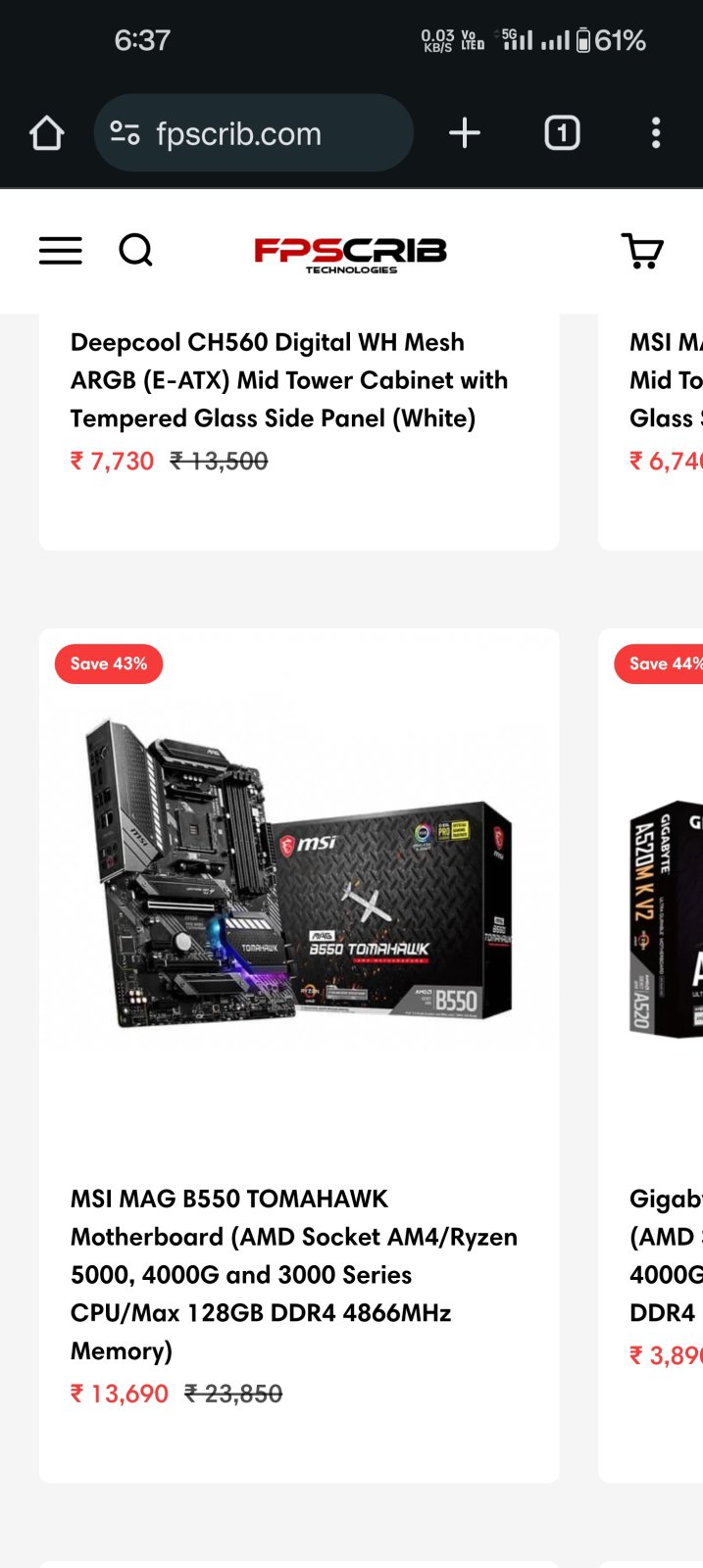Tap the browser home icon
Image resolution: width=703 pixels, height=1568 pixels.
tap(46, 133)
